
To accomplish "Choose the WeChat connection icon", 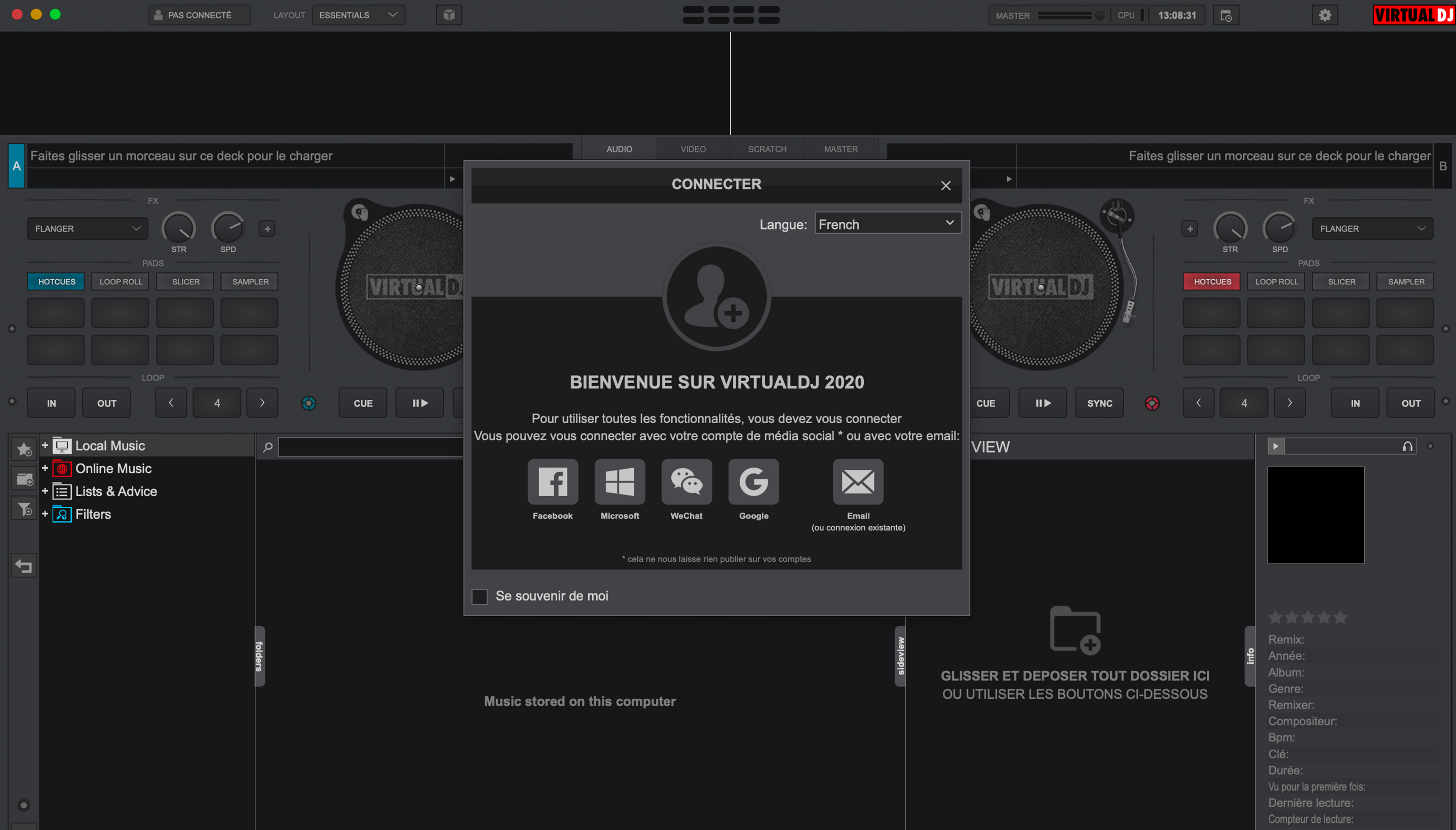I will (686, 482).
